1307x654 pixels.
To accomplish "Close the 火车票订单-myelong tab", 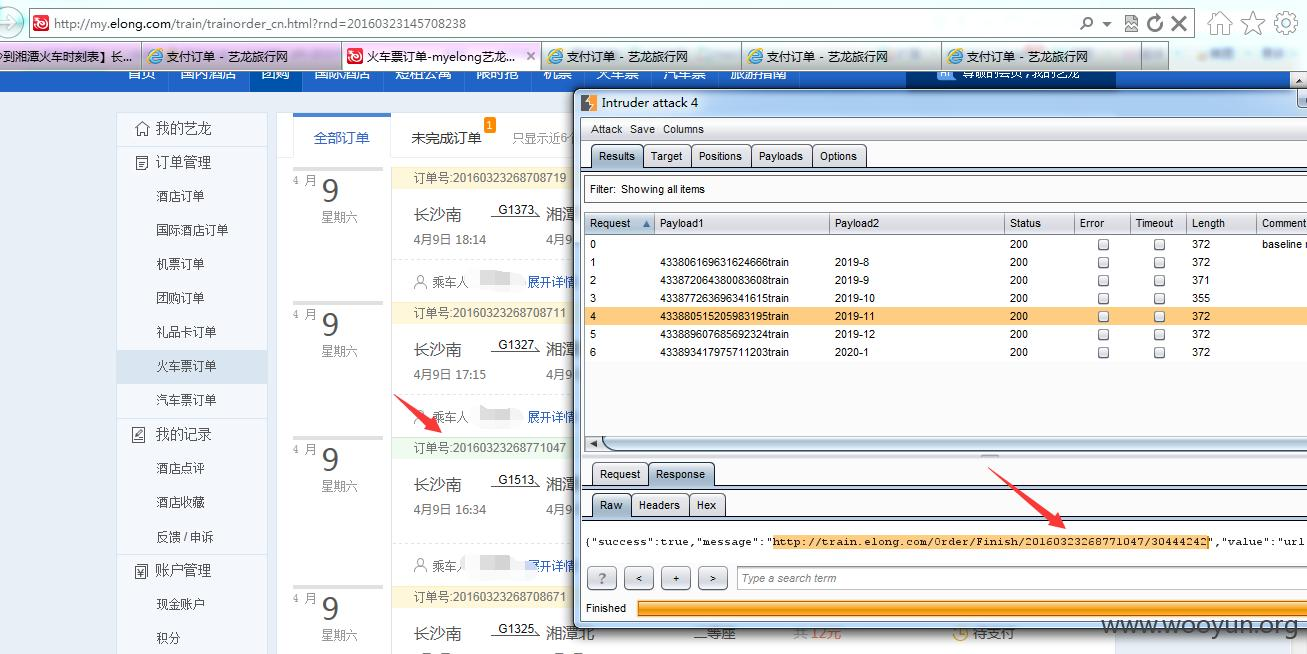I will coord(530,57).
